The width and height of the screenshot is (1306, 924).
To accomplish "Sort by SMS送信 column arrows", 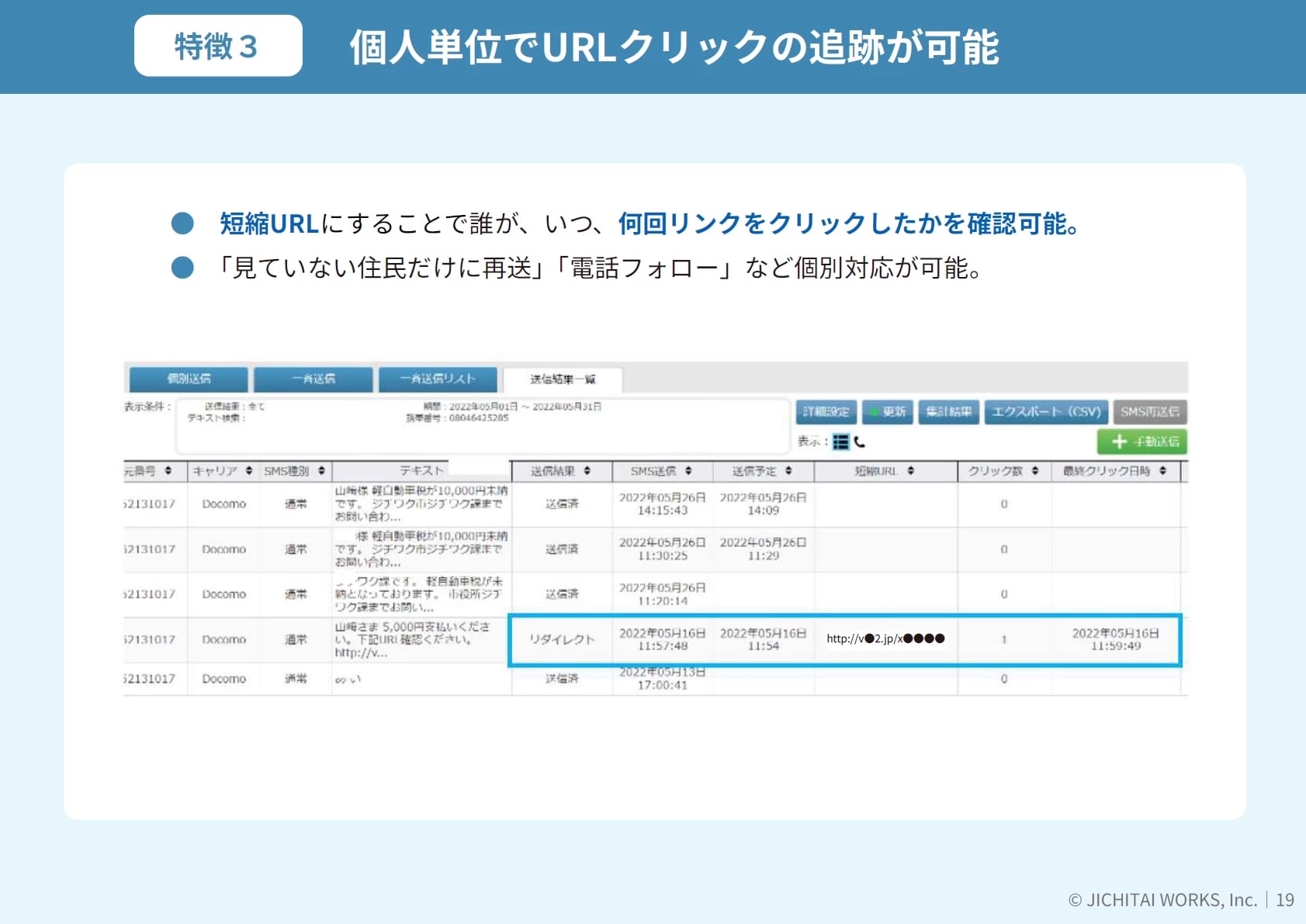I will 688,471.
